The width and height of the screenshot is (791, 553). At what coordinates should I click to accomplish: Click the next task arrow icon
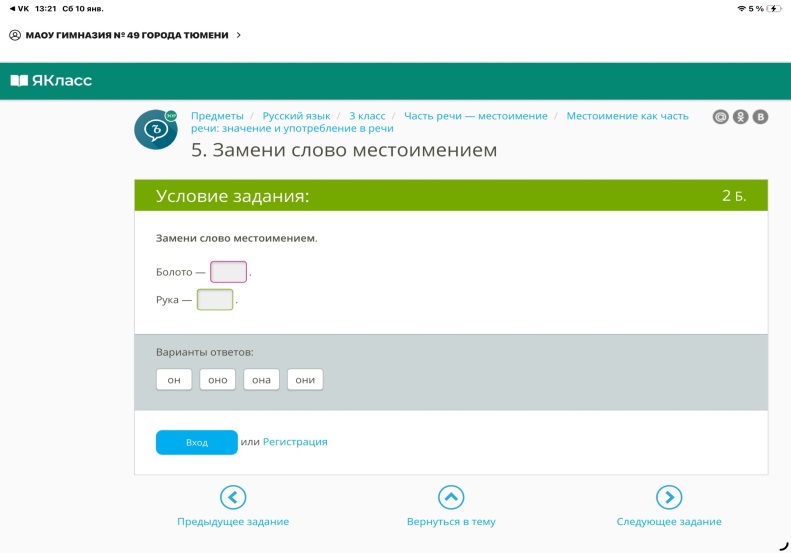coord(669,497)
